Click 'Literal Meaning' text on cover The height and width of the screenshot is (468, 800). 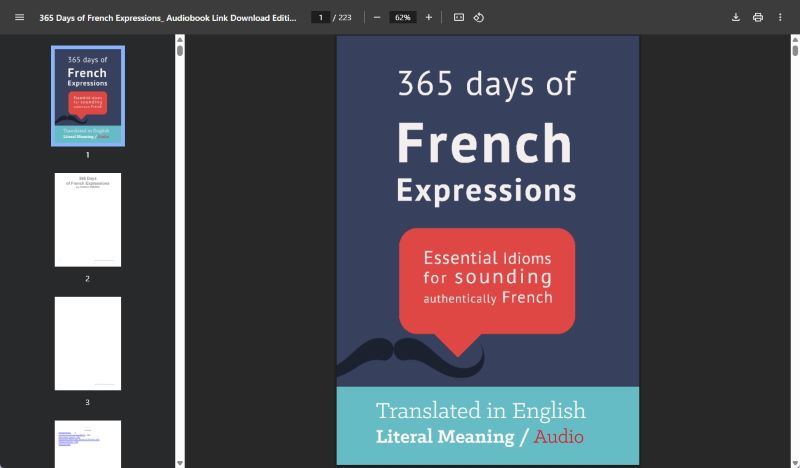point(445,437)
